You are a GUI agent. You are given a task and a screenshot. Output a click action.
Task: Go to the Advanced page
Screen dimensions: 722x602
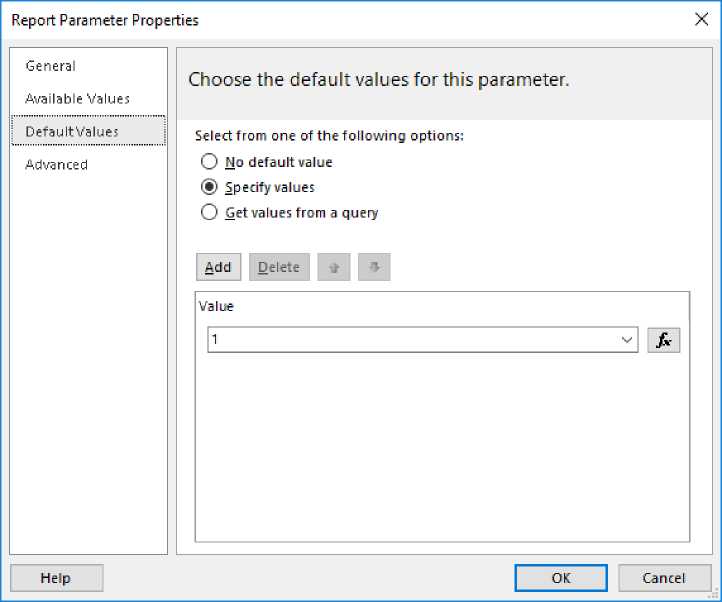click(56, 164)
